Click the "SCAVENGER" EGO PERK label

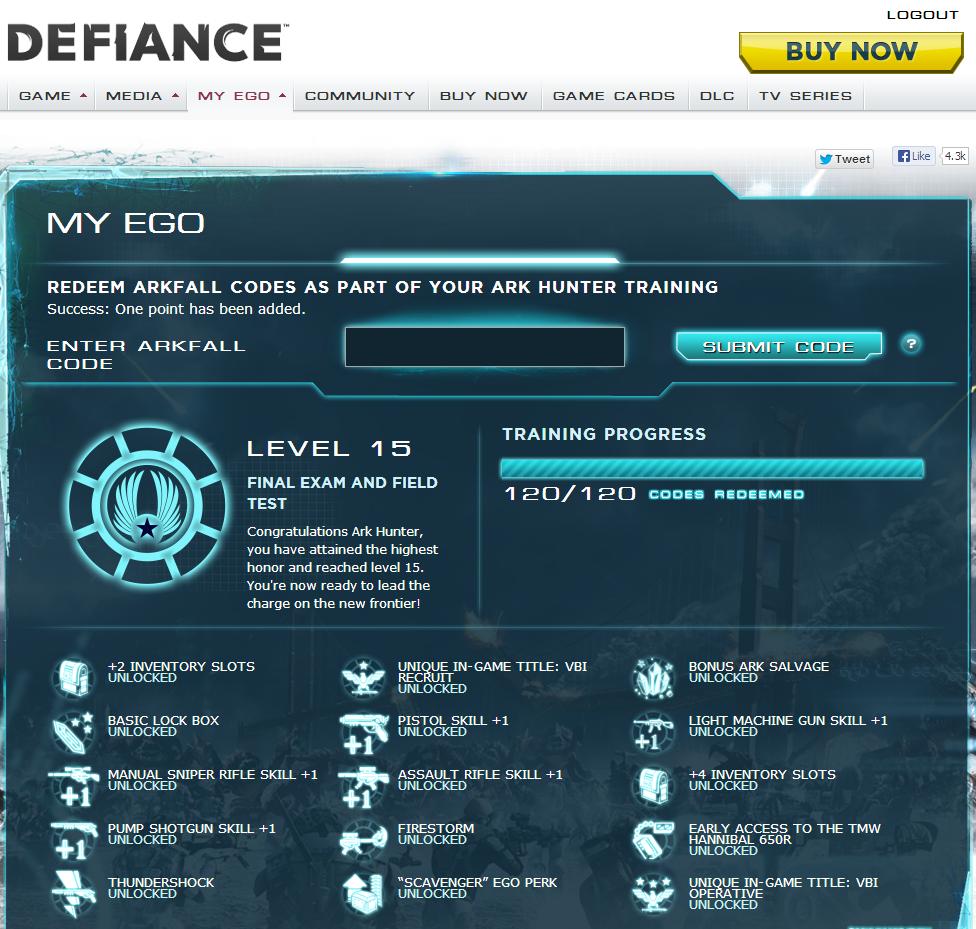click(477, 883)
